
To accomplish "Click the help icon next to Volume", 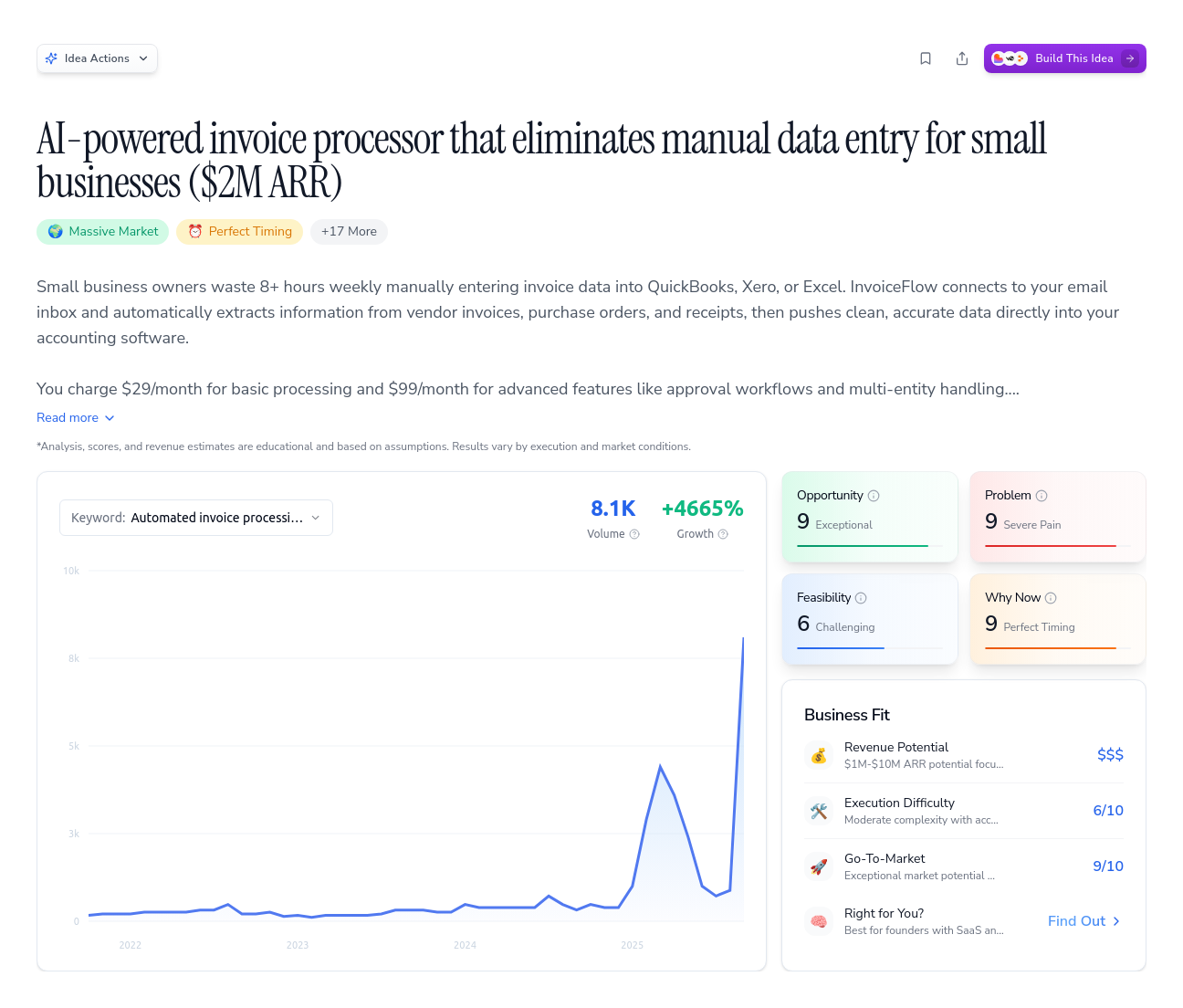I will coord(633,534).
